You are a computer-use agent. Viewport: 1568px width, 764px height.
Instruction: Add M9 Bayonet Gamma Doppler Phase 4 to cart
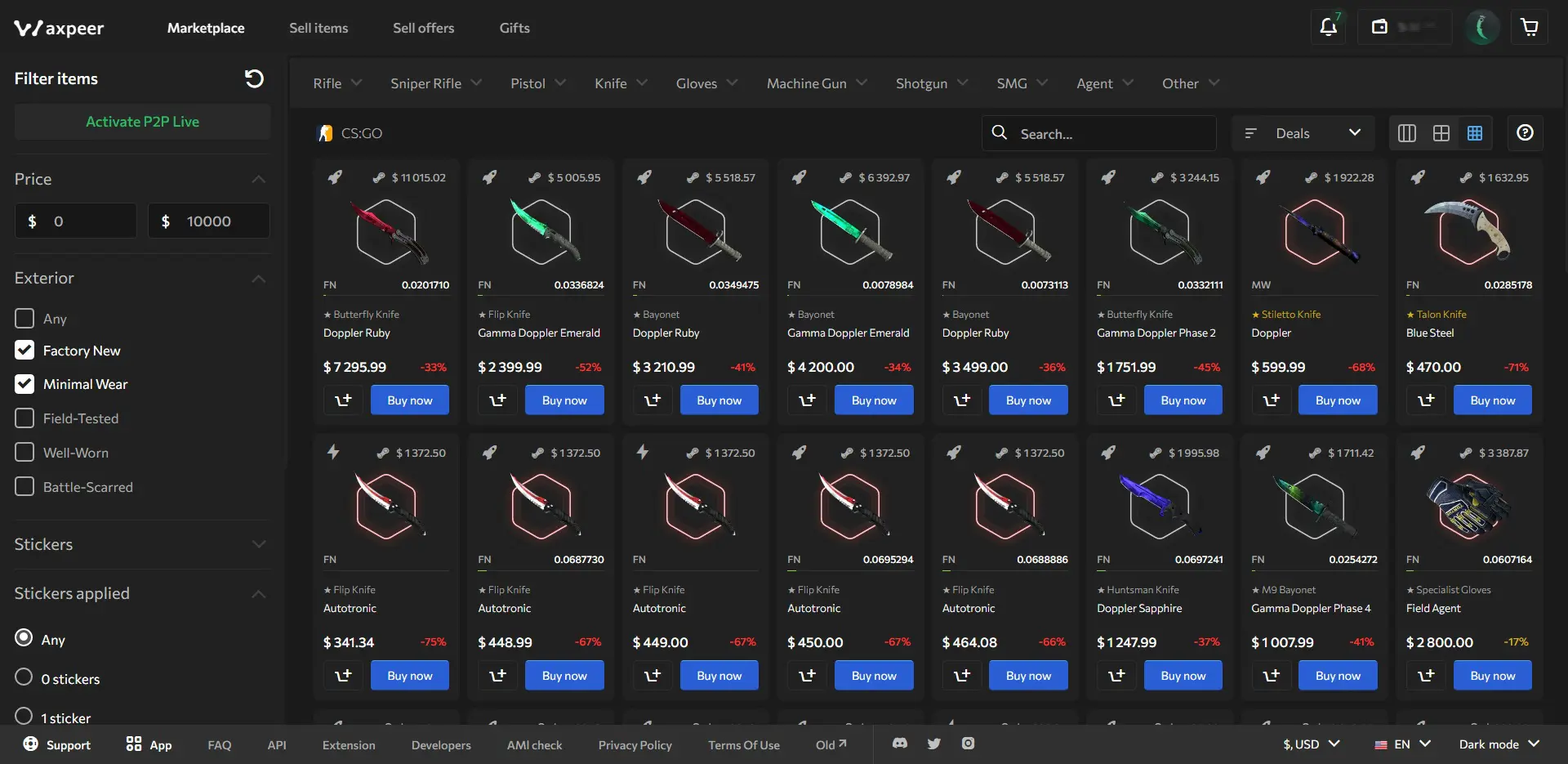coord(1272,676)
